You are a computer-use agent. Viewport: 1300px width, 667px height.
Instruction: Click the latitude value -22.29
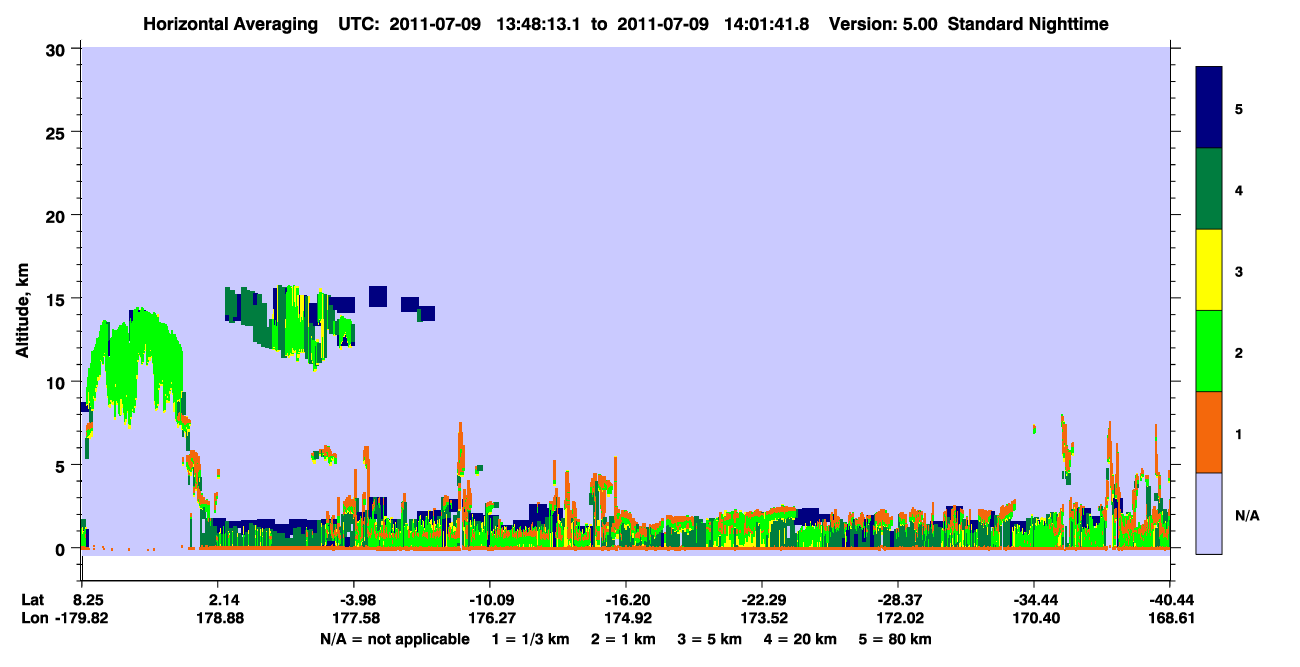762,600
